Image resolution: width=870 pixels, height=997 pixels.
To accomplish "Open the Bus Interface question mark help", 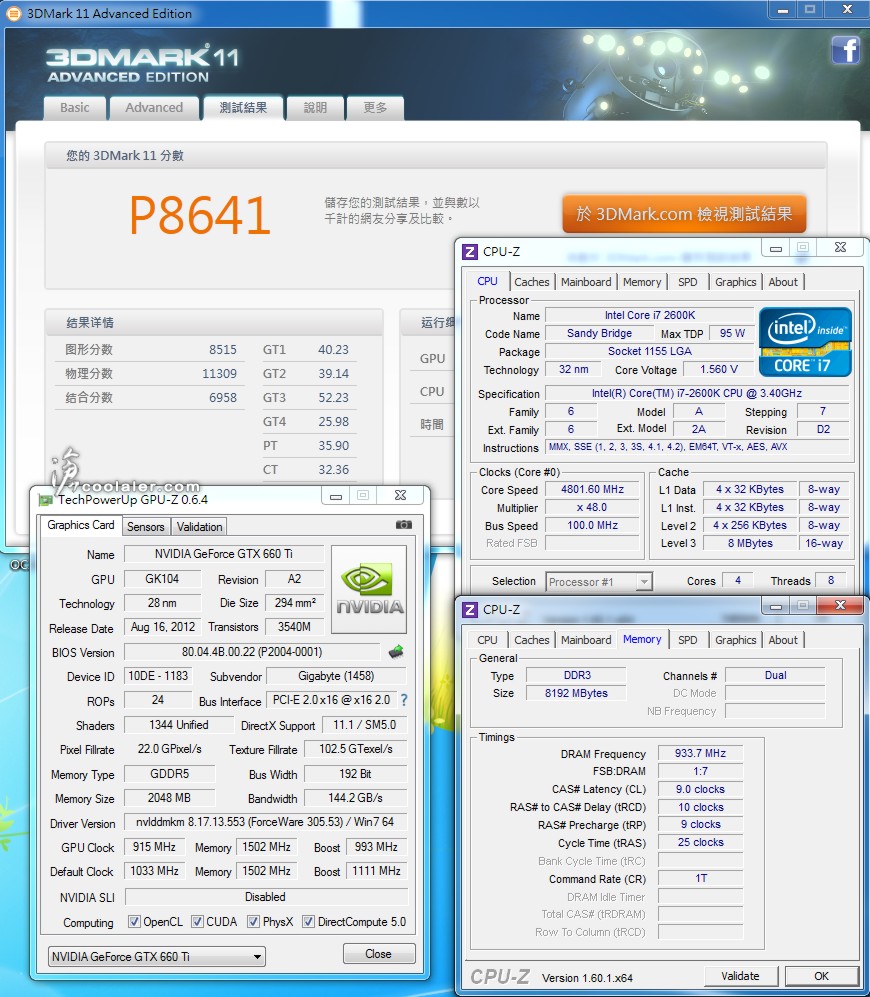I will [x=404, y=700].
